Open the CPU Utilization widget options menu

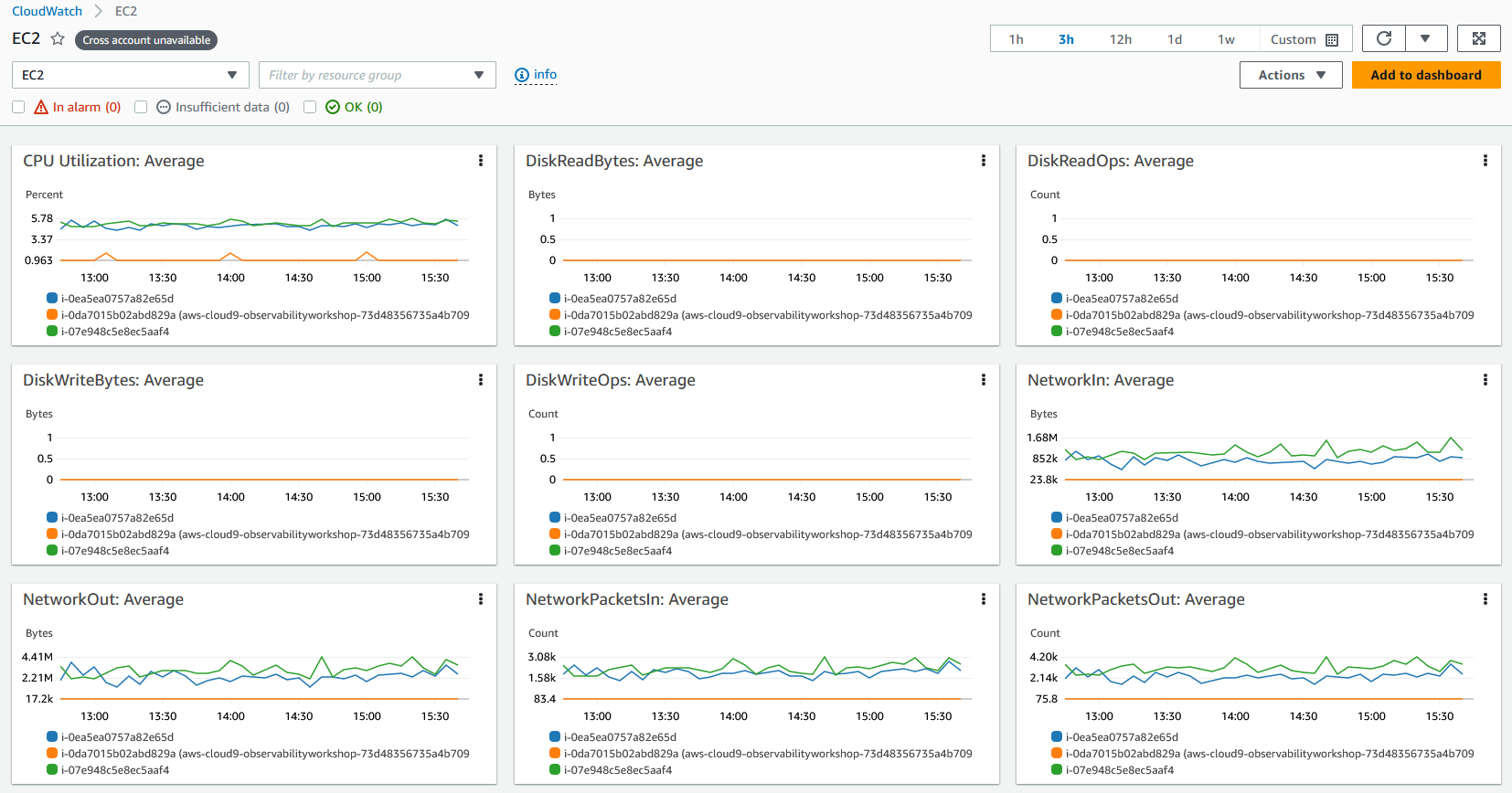coord(481,161)
